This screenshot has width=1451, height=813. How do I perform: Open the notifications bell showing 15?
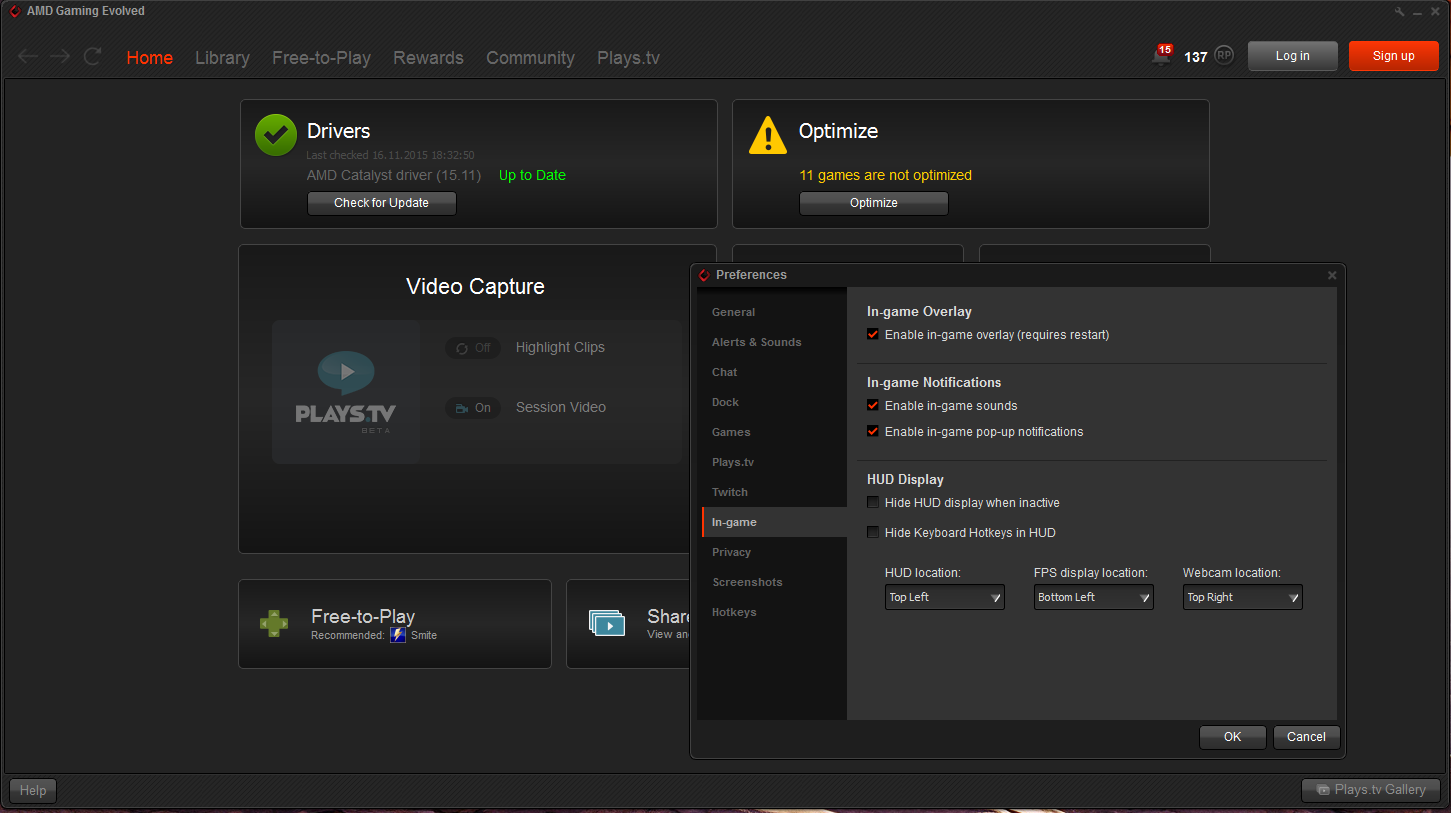pos(1161,56)
